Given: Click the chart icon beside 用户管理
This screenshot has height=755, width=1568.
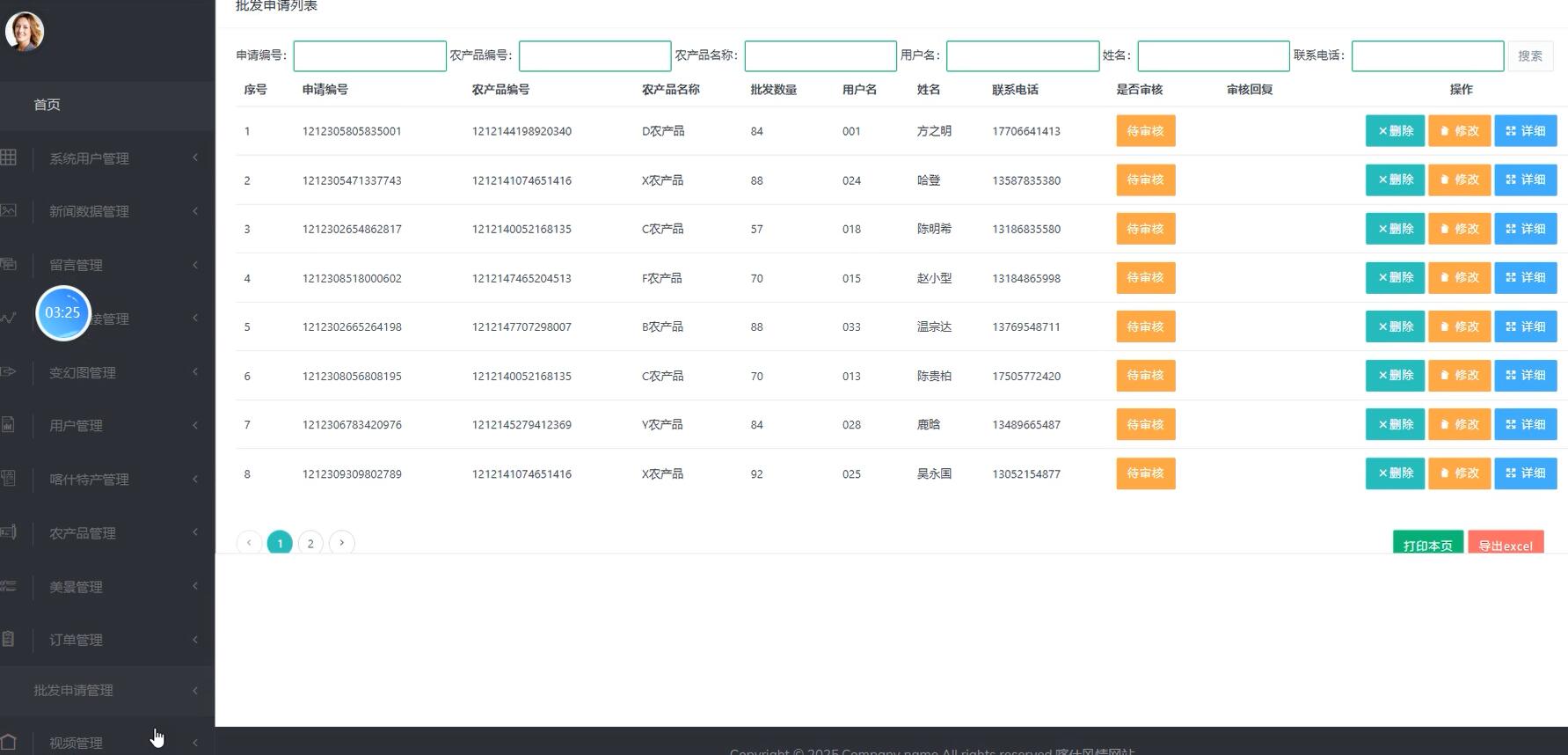Looking at the screenshot, I should pyautogui.click(x=9, y=425).
